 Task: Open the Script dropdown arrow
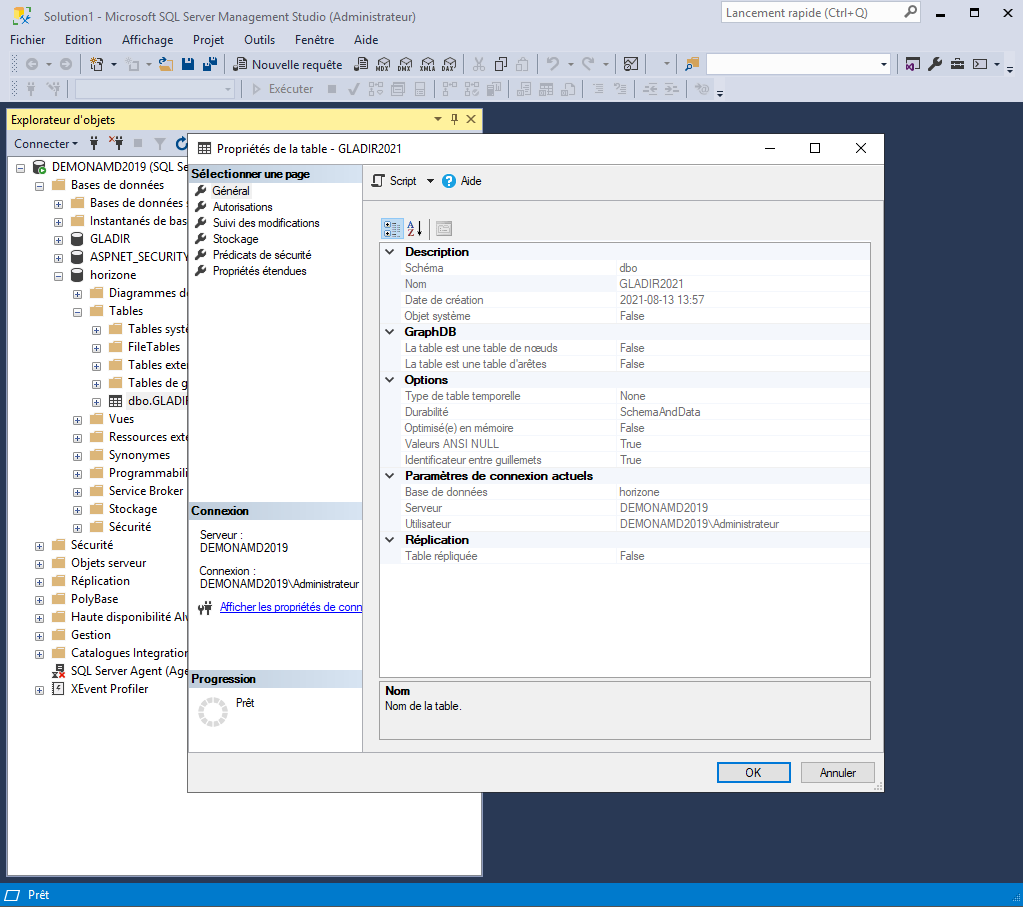pyautogui.click(x=430, y=181)
